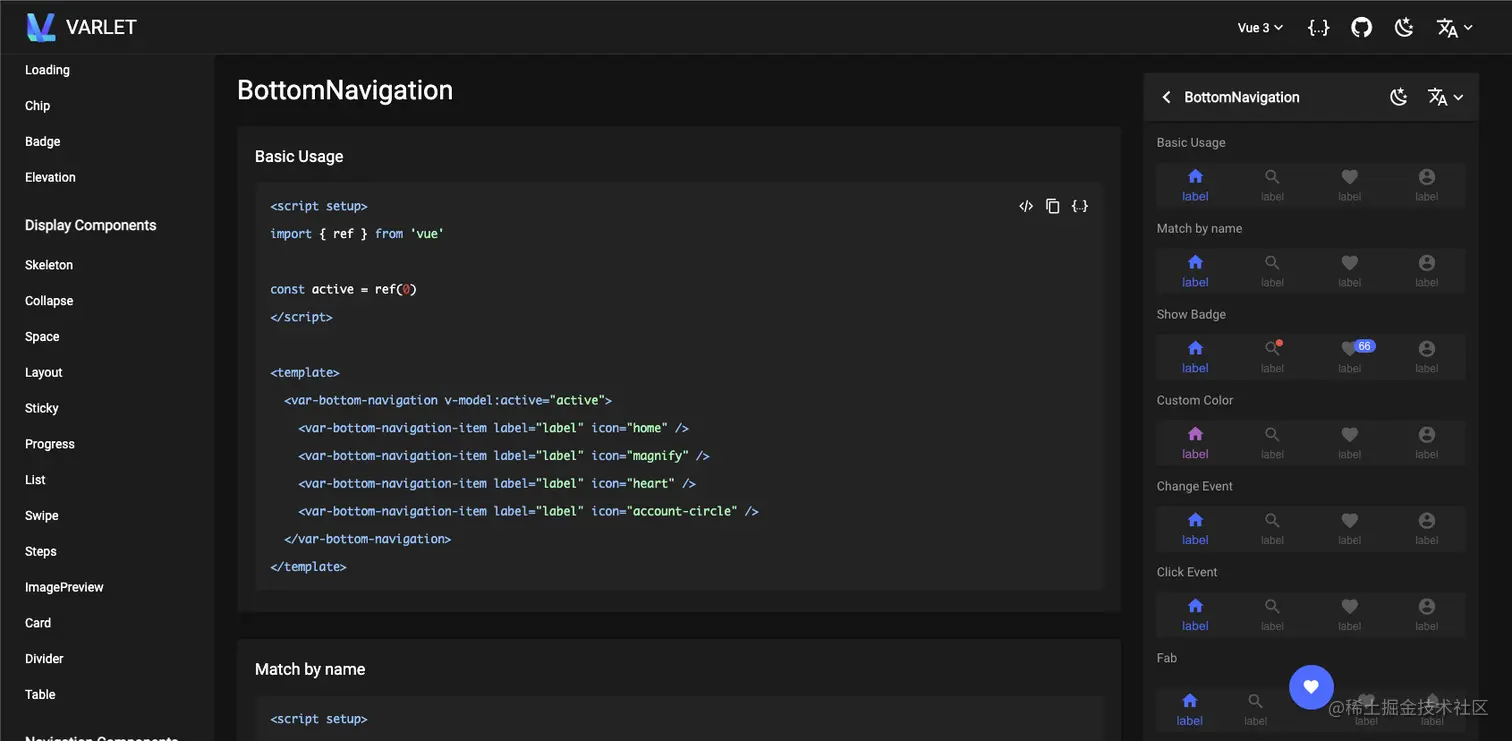This screenshot has height=741, width=1512.
Task: Open the language selector in top header
Action: coord(1454,28)
